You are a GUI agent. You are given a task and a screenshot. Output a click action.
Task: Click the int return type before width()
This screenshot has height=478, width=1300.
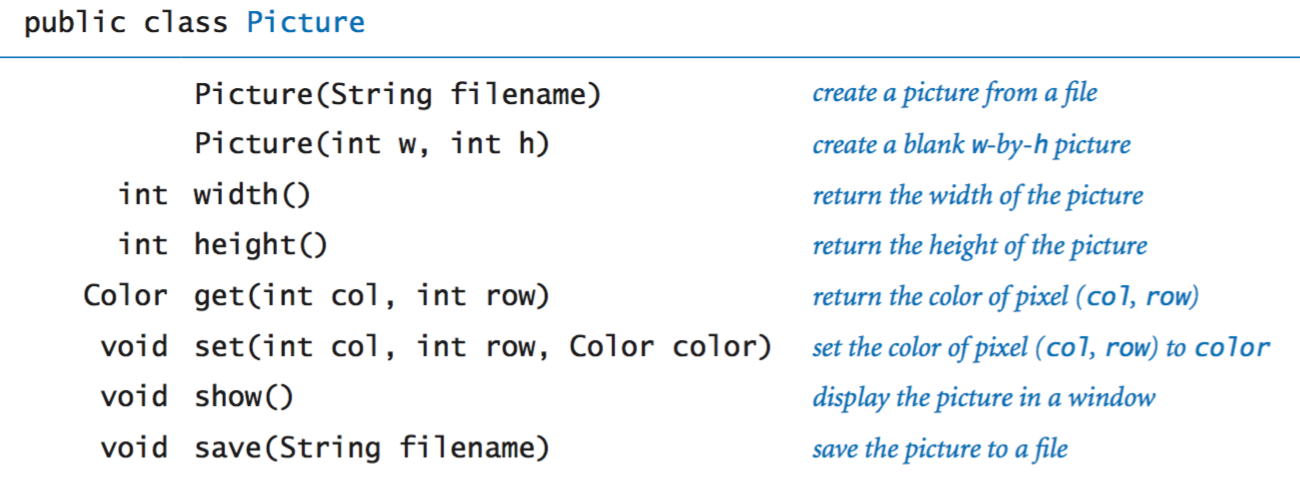[x=143, y=195]
